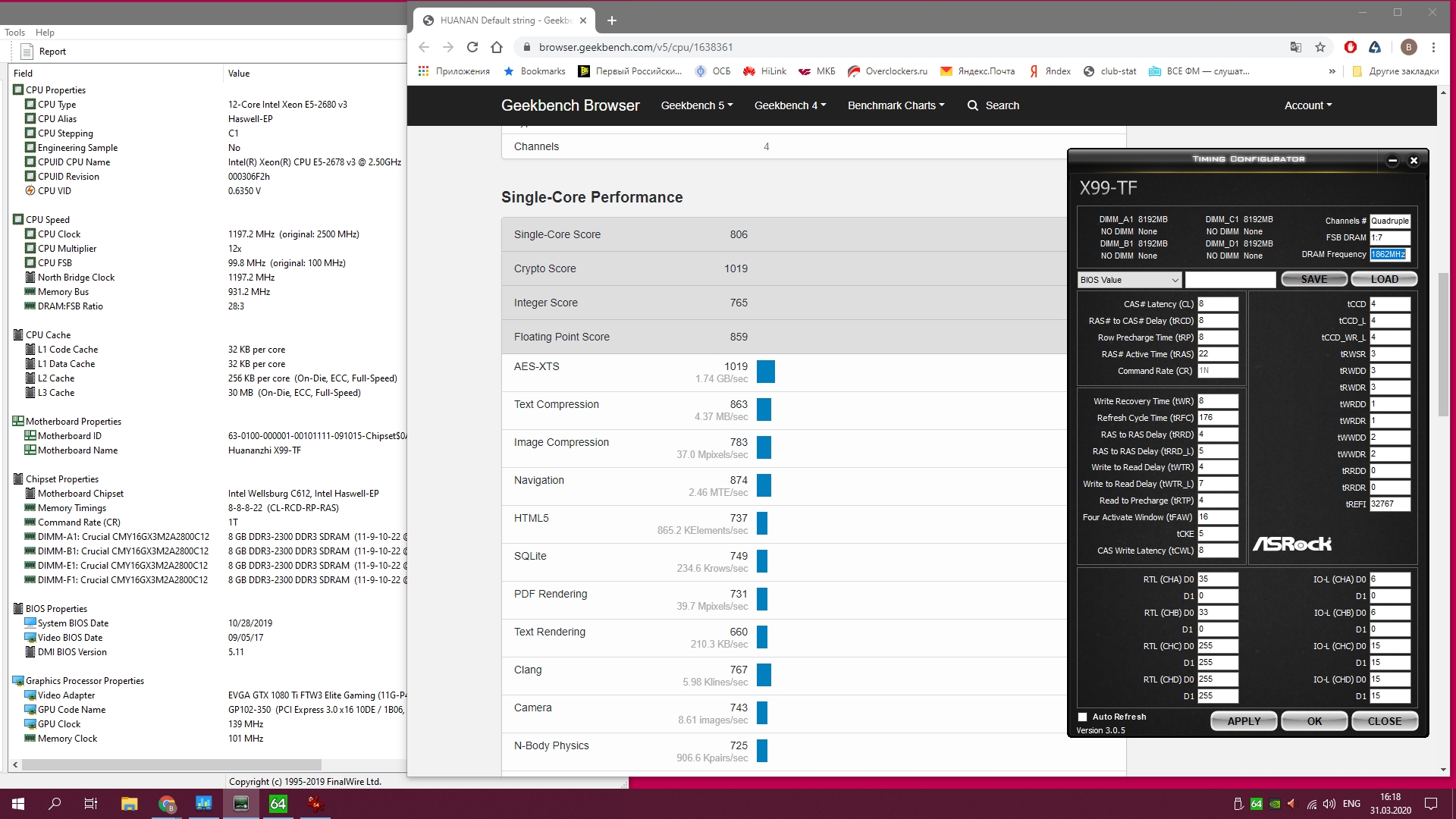Click the SAVE button in Timing Configurator

click(x=1313, y=279)
